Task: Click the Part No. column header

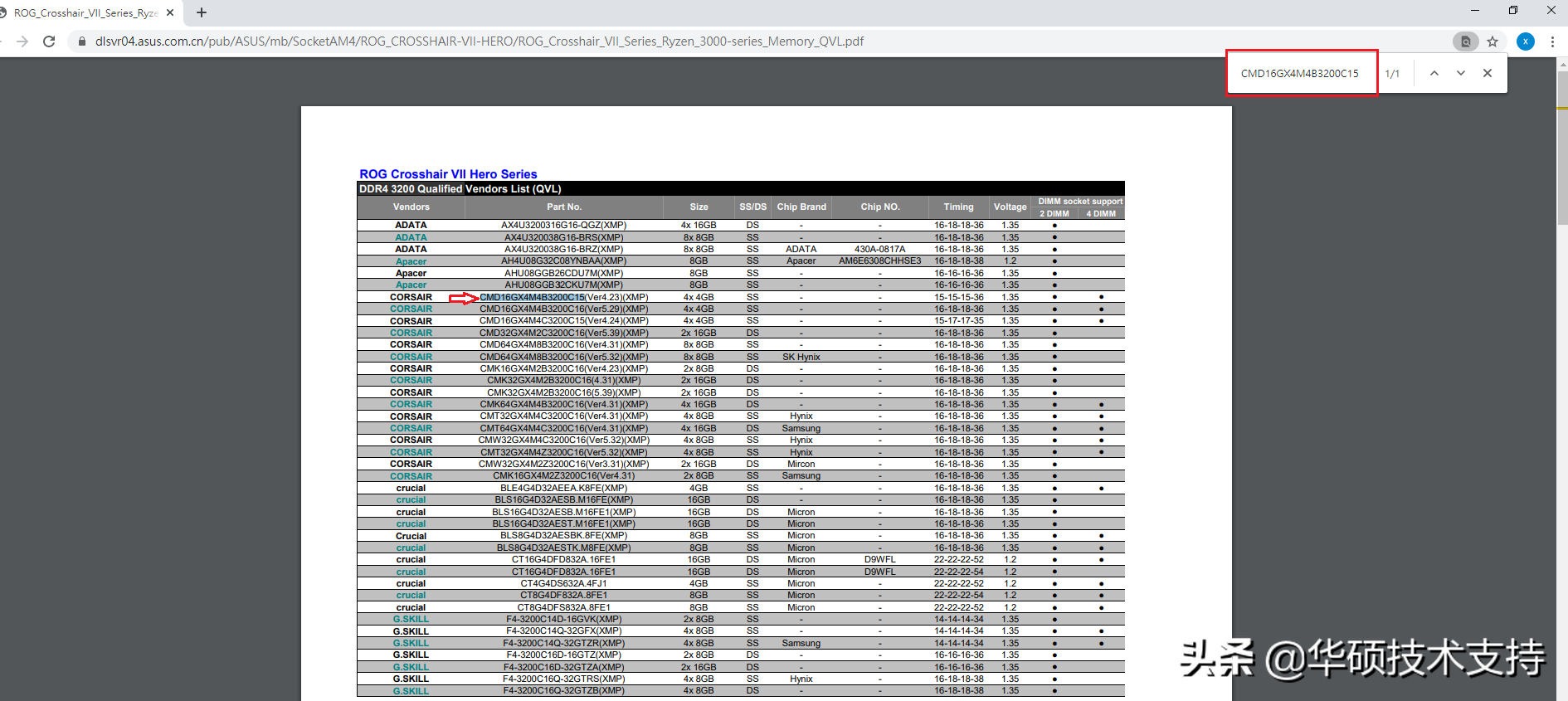Action: [564, 207]
